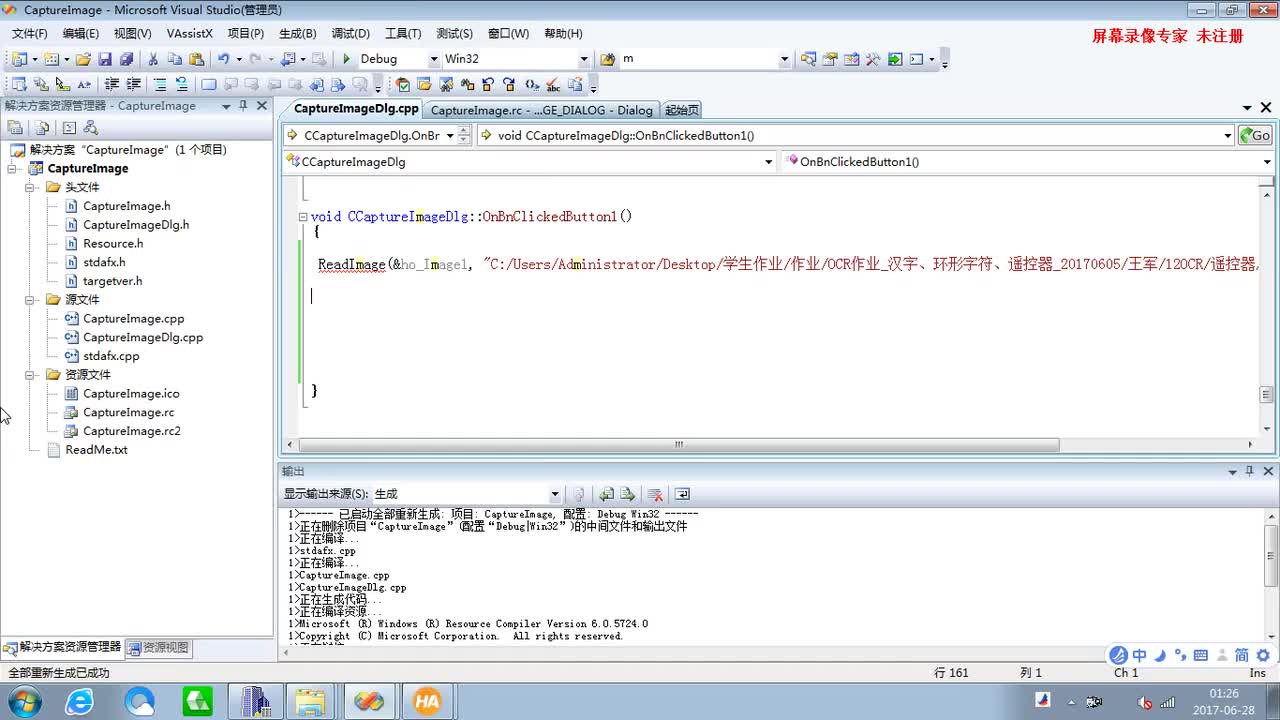The image size is (1280, 720).
Task: Collapse the 头文件 folder in the tree
Action: click(31, 187)
